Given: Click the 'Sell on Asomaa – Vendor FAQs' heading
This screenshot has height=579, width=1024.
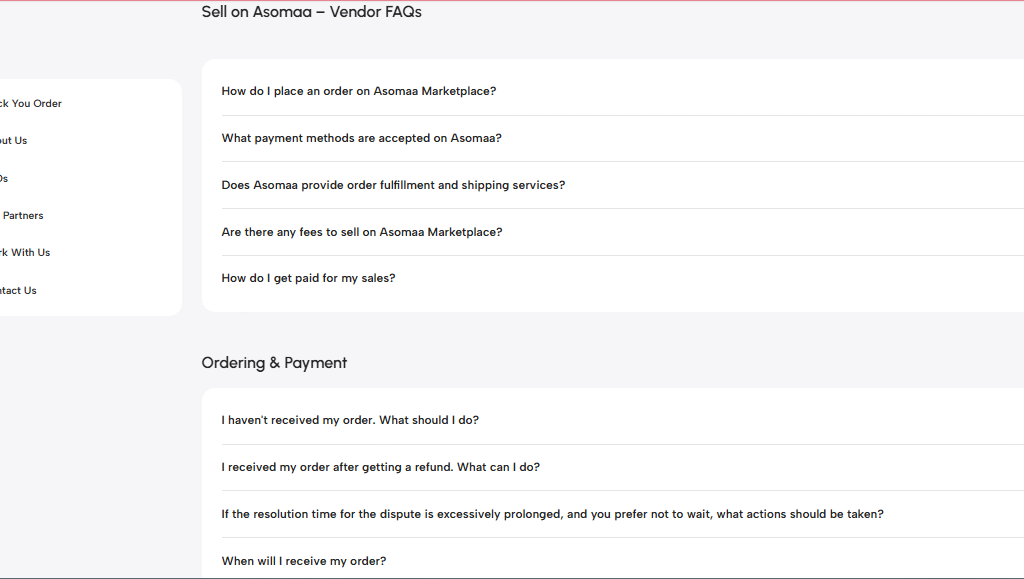Looking at the screenshot, I should pos(311,12).
